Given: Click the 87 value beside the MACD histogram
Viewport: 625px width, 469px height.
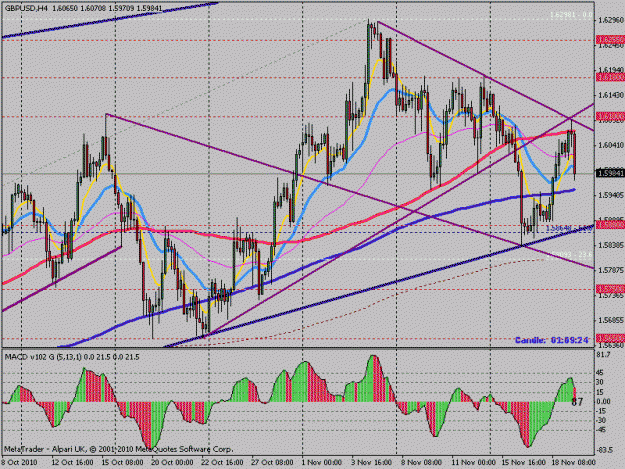Looking at the screenshot, I should (577, 402).
